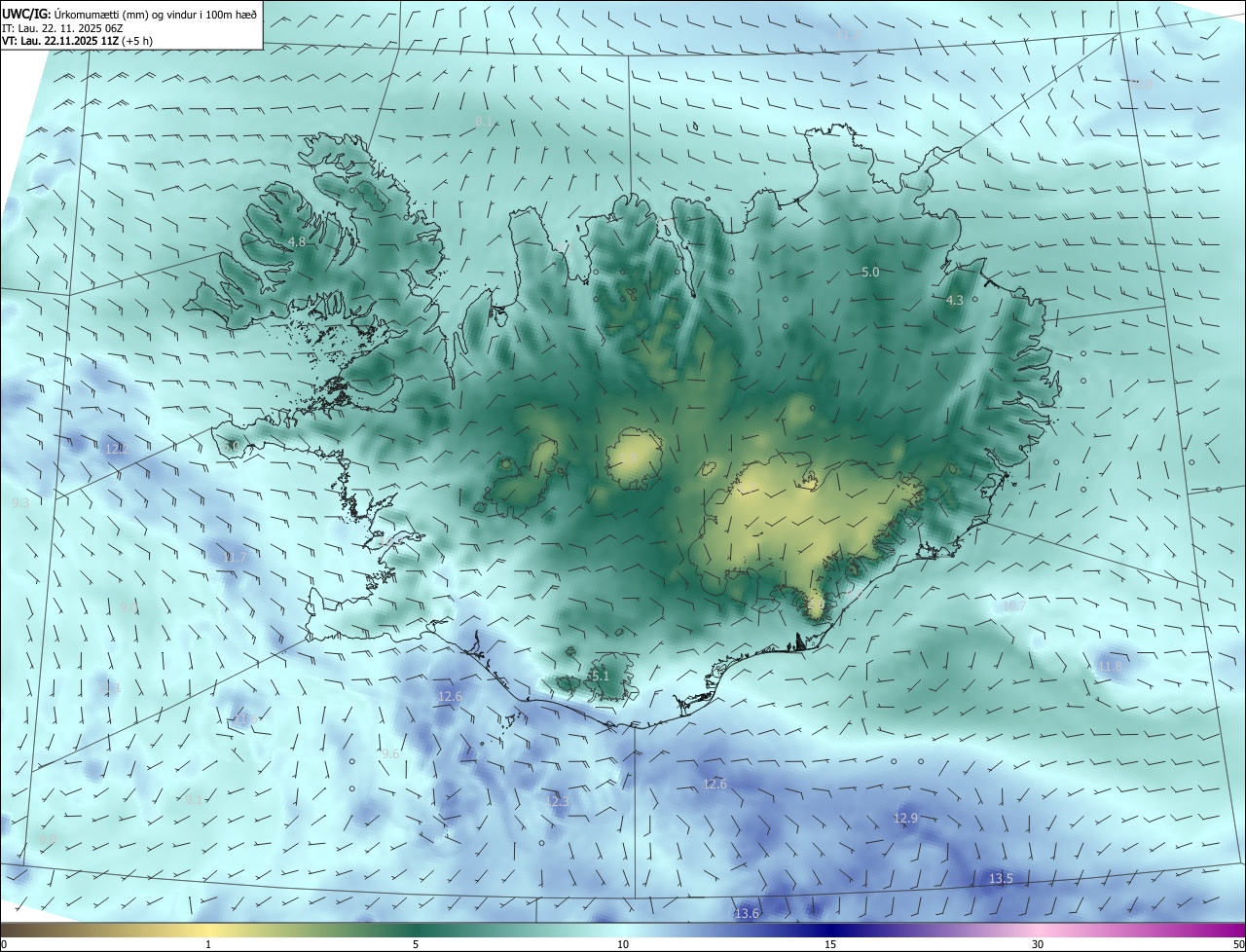Image resolution: width=1246 pixels, height=952 pixels.
Task: Click the 'VT: Lau. 22.11.2025 11Z (+5 h)' line
Action: click(x=77, y=41)
